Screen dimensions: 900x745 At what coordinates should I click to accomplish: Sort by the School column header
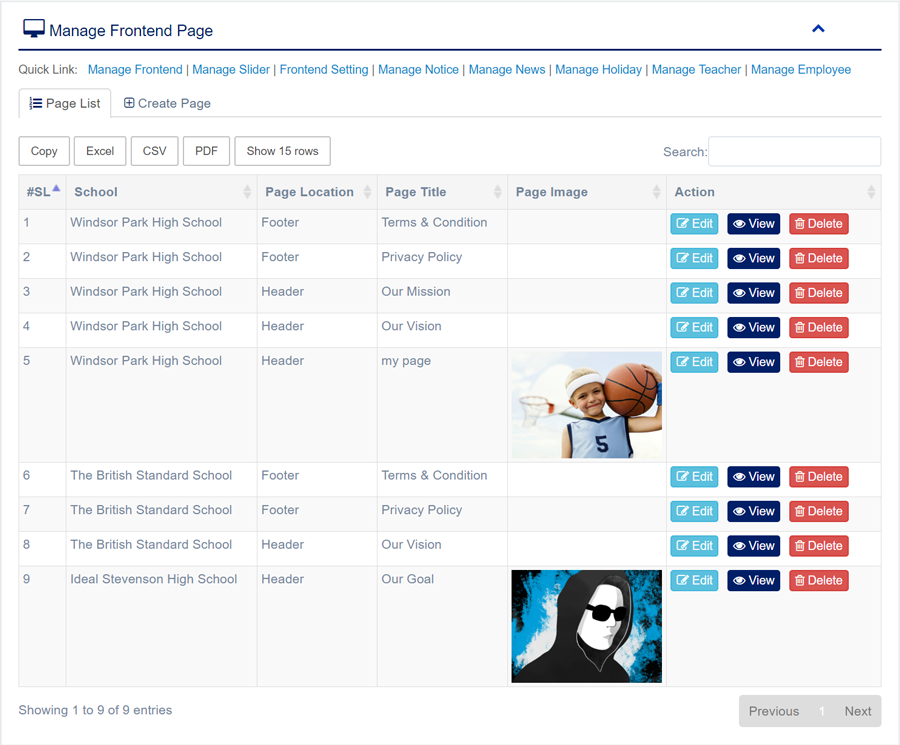[x=161, y=192]
